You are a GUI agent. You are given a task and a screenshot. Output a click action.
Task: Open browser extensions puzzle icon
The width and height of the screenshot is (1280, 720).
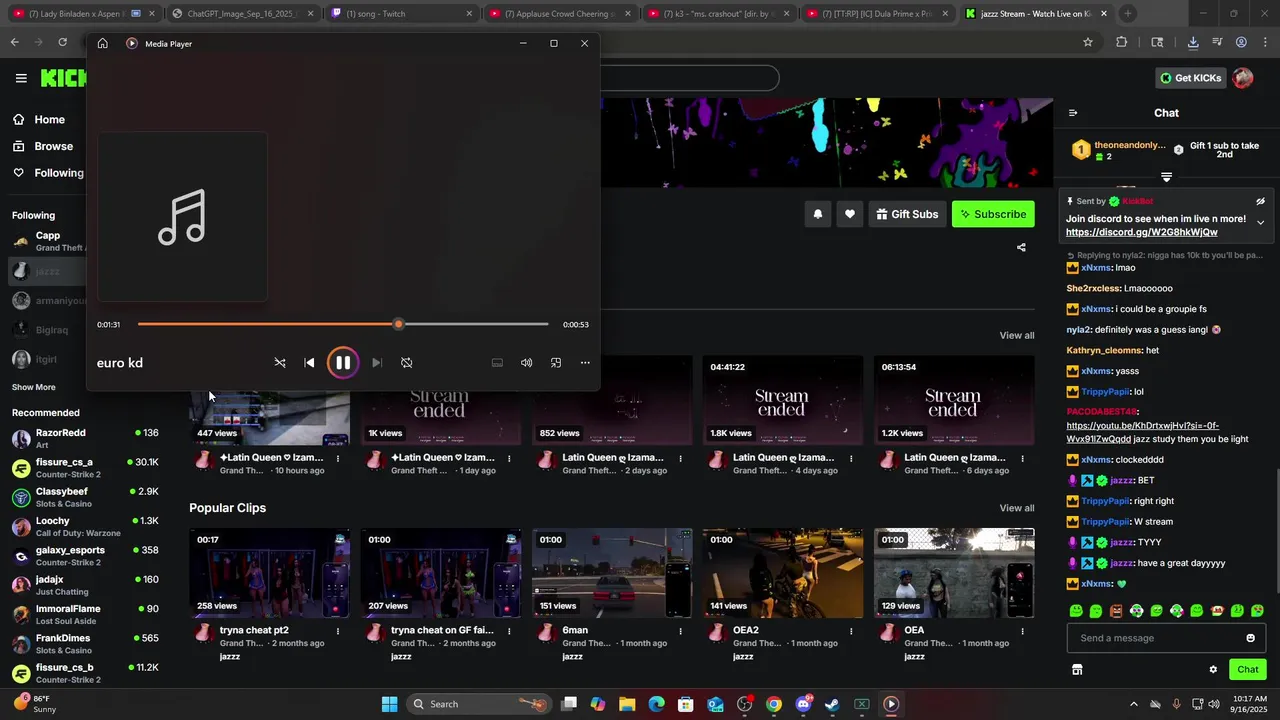point(1121,42)
